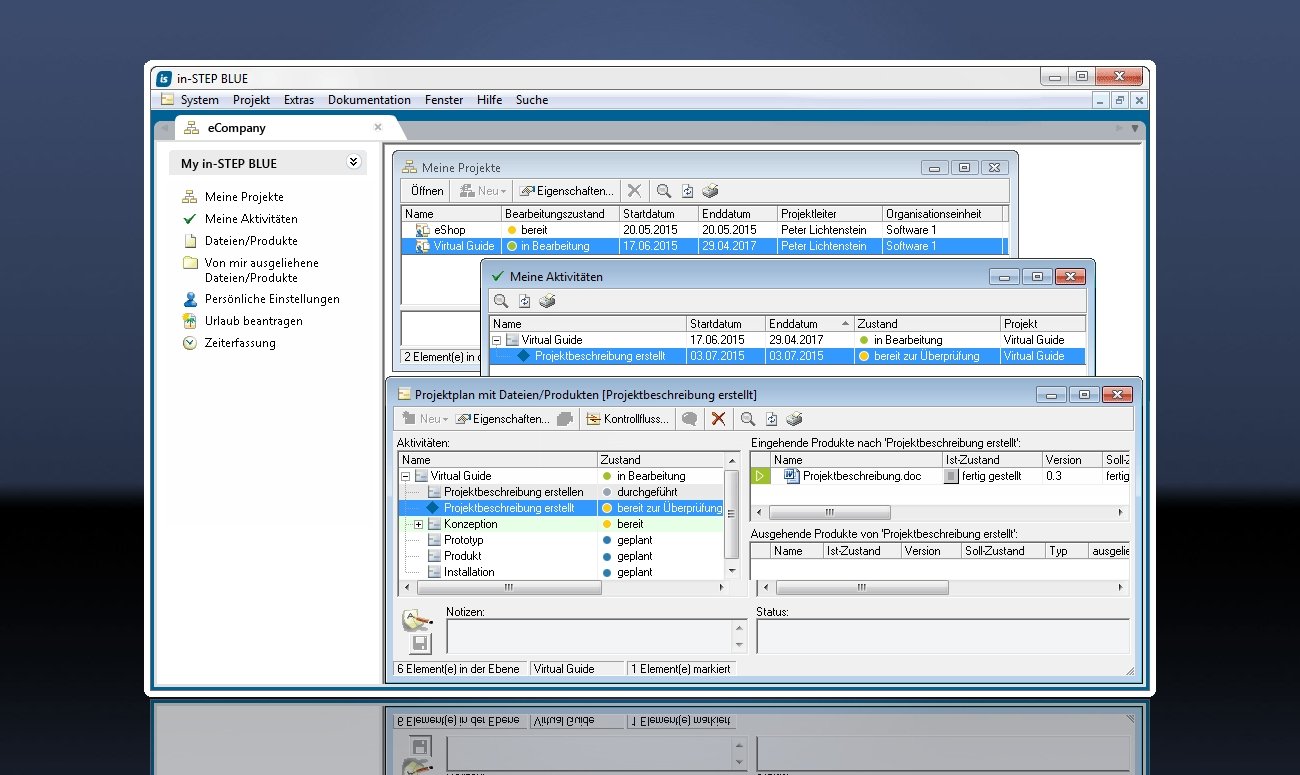Collapse Virtual Guide node in Aktivitäten tree

coord(405,476)
